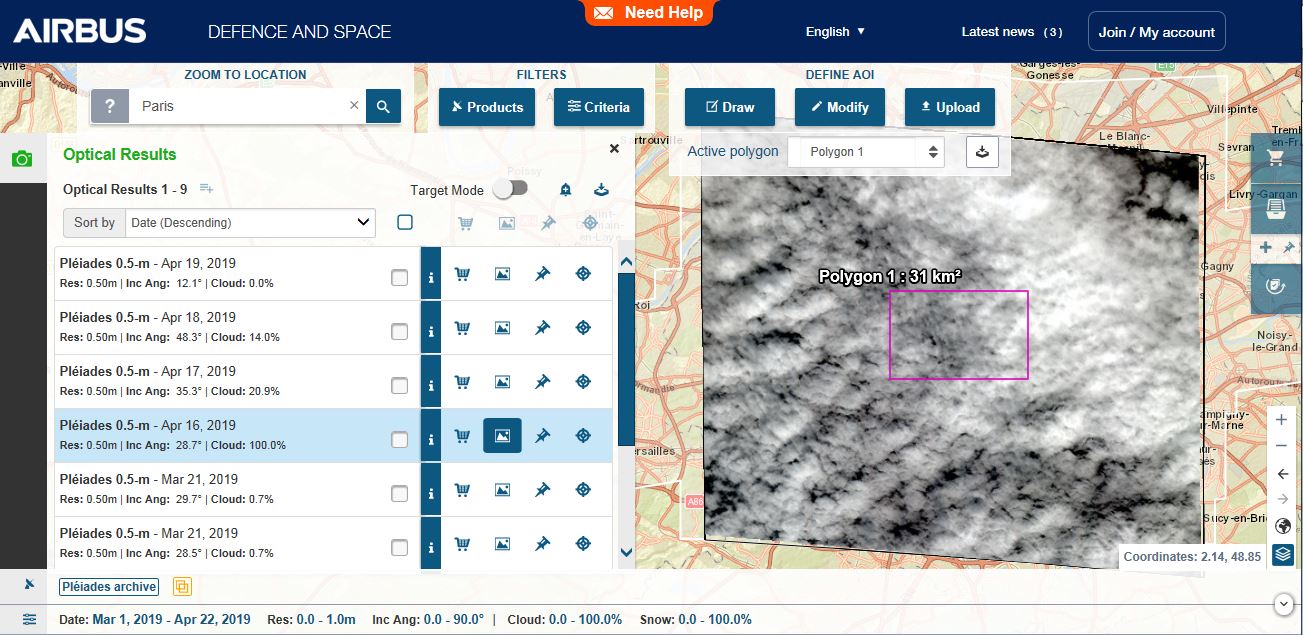This screenshot has height=635, width=1303.
Task: Open the English language dropdown
Action: [836, 32]
